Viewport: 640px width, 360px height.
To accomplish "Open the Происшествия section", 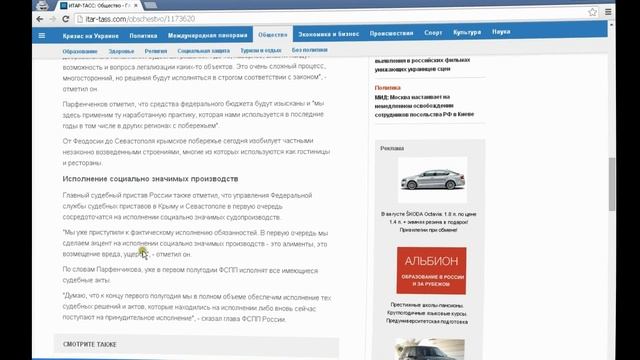I will [x=391, y=33].
